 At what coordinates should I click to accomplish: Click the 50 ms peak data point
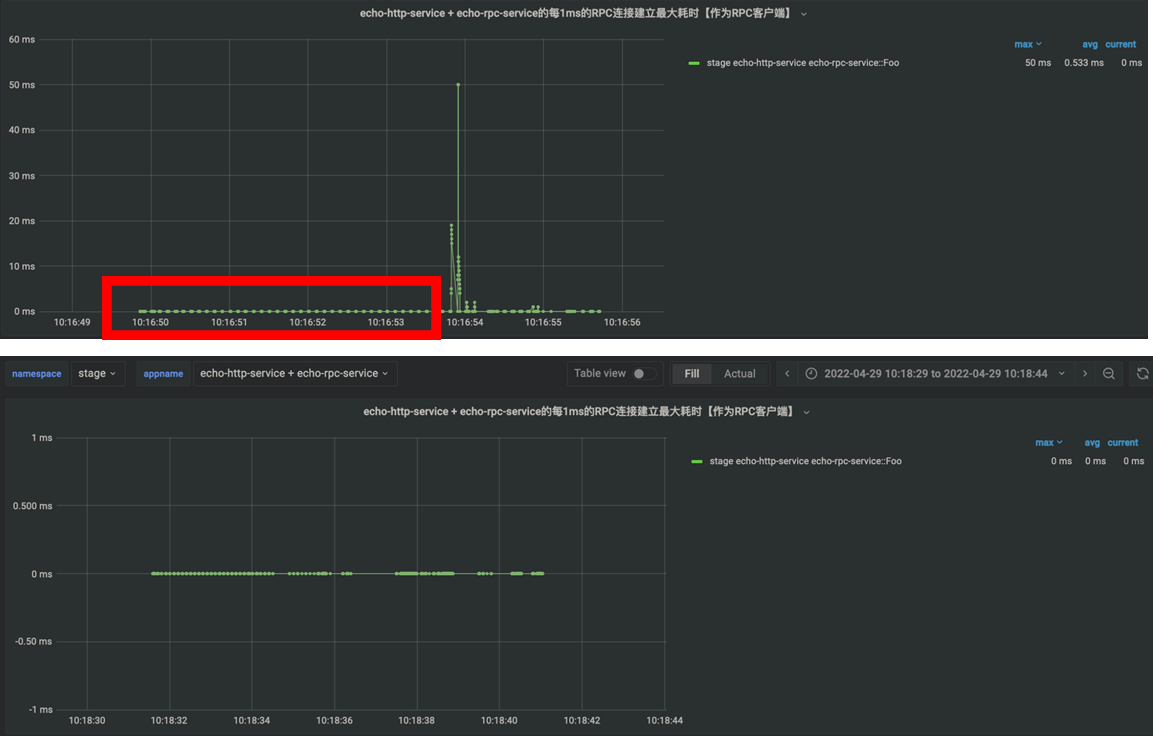tap(458, 85)
